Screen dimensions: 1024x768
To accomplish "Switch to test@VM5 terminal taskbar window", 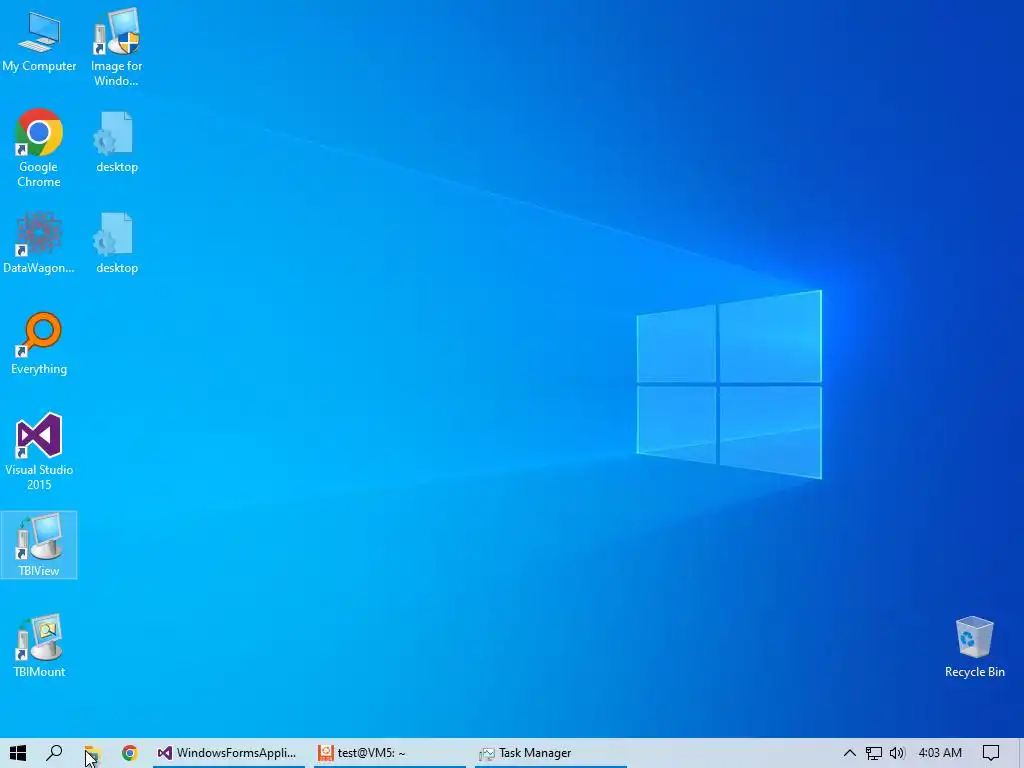I will click(390, 753).
